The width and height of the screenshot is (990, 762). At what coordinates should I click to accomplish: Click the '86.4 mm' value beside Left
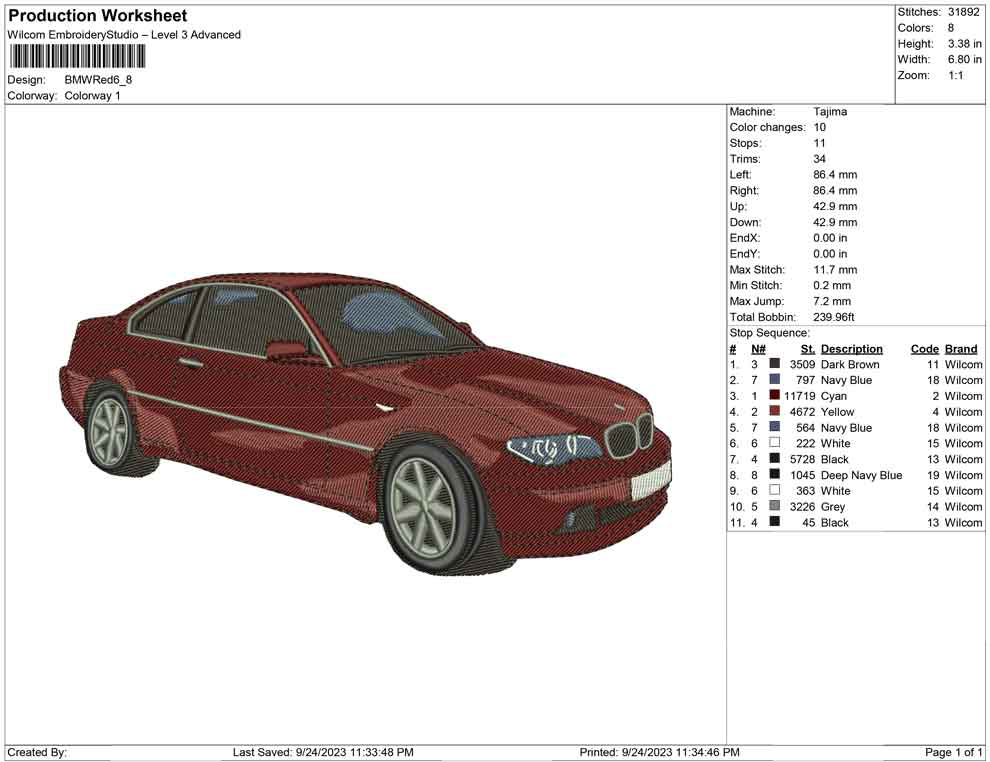pyautogui.click(x=835, y=175)
